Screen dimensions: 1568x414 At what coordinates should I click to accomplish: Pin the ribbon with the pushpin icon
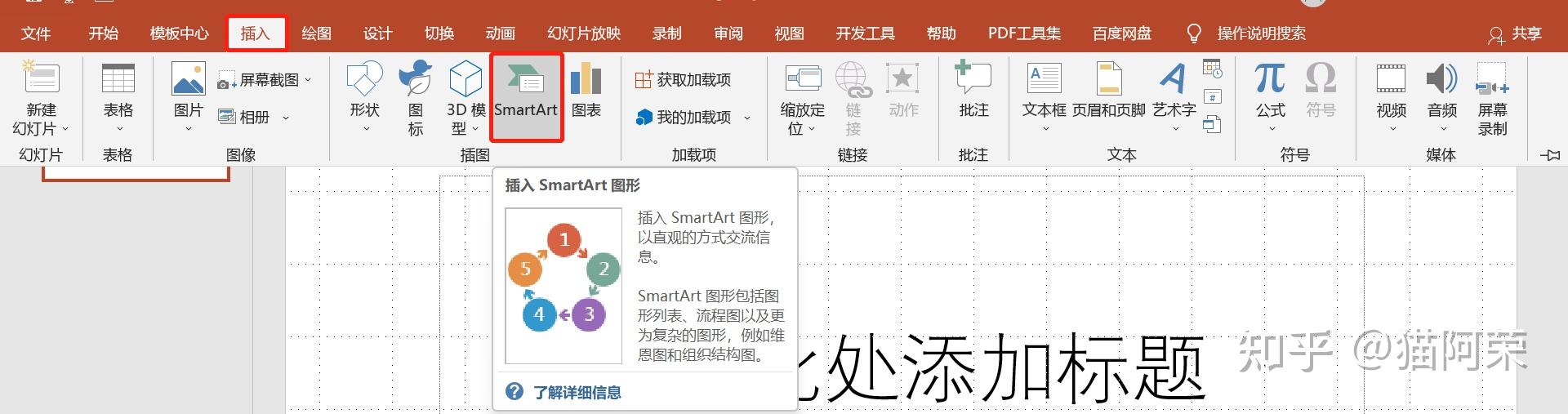(1549, 155)
